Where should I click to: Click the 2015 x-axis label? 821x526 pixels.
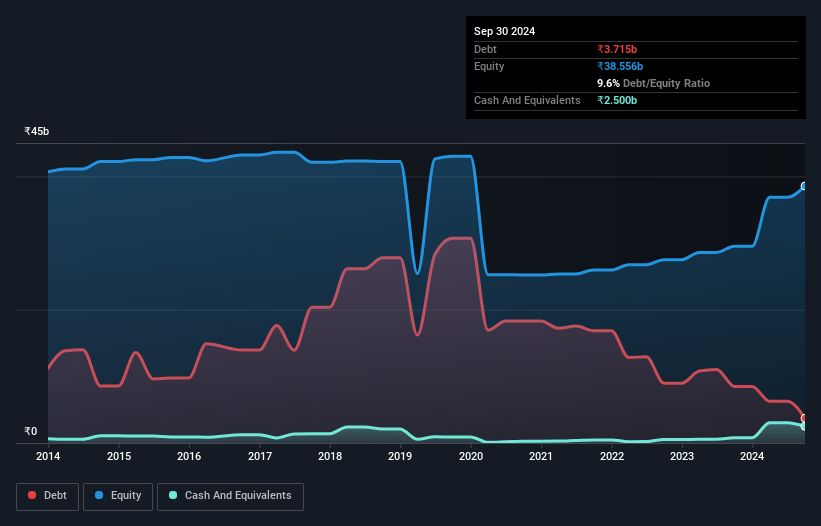119,456
